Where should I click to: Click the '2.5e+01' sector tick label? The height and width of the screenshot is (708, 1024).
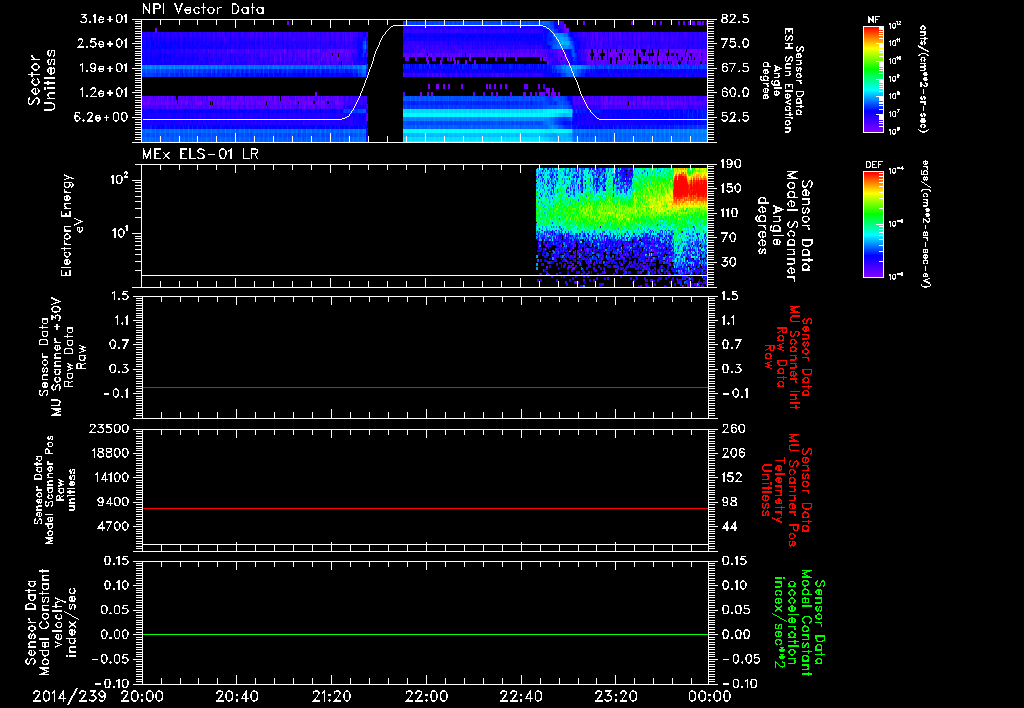coord(101,43)
